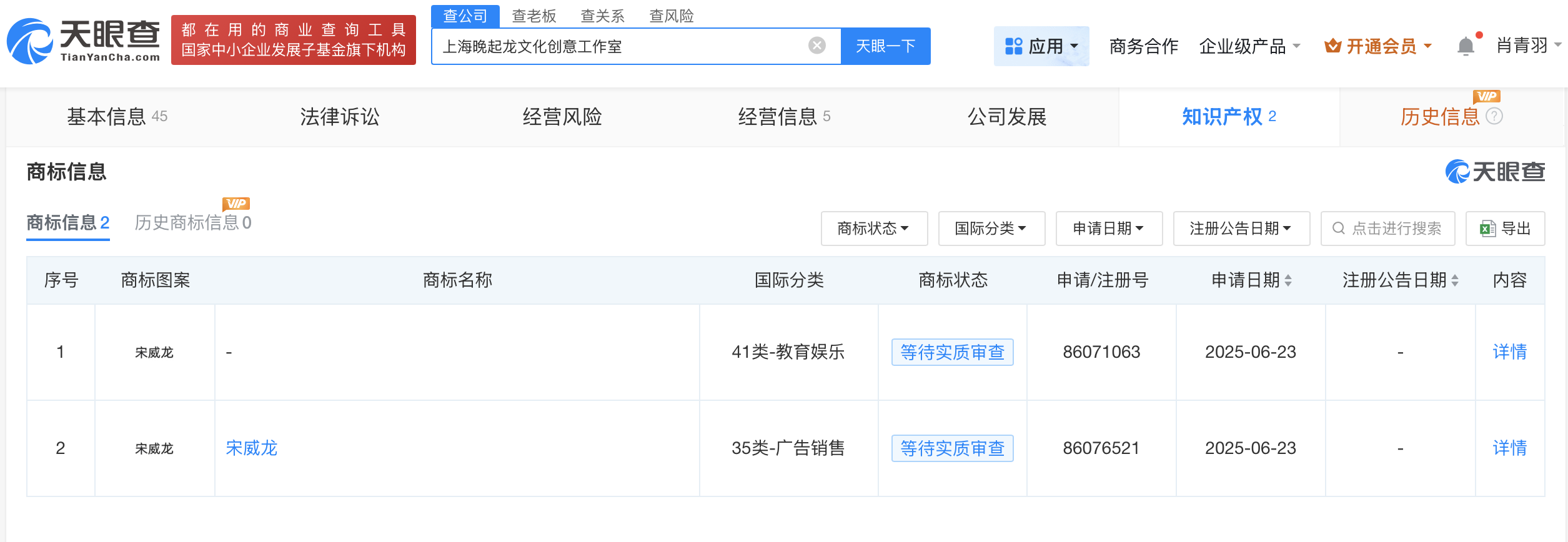1568x542 pixels.
Task: Click the magnifier icon in trademark search
Action: click(x=1338, y=229)
